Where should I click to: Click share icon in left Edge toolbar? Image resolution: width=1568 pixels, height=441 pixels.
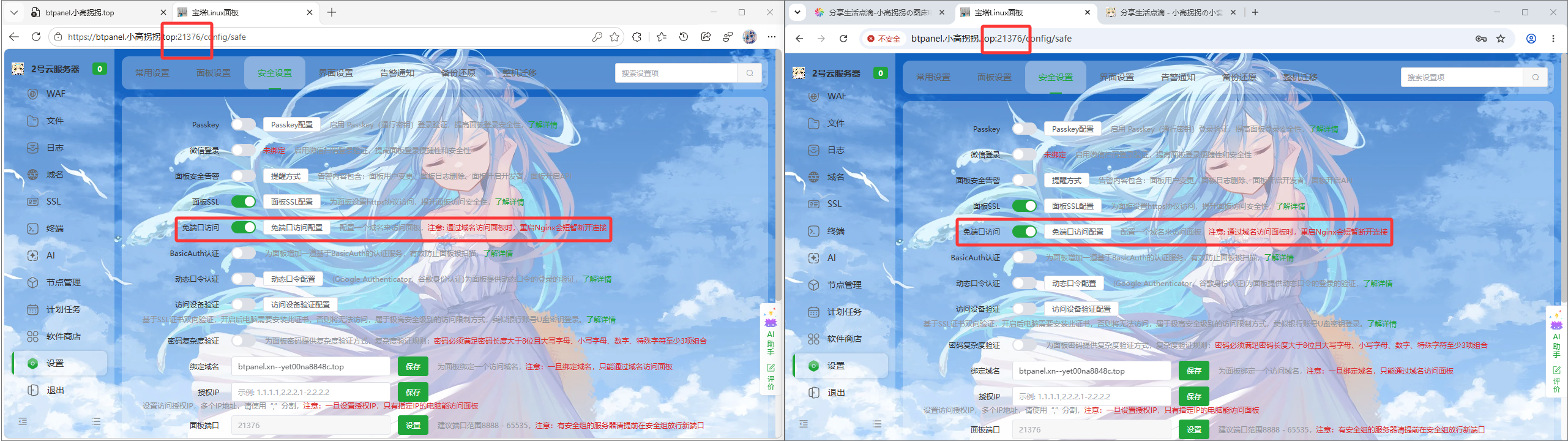click(706, 37)
